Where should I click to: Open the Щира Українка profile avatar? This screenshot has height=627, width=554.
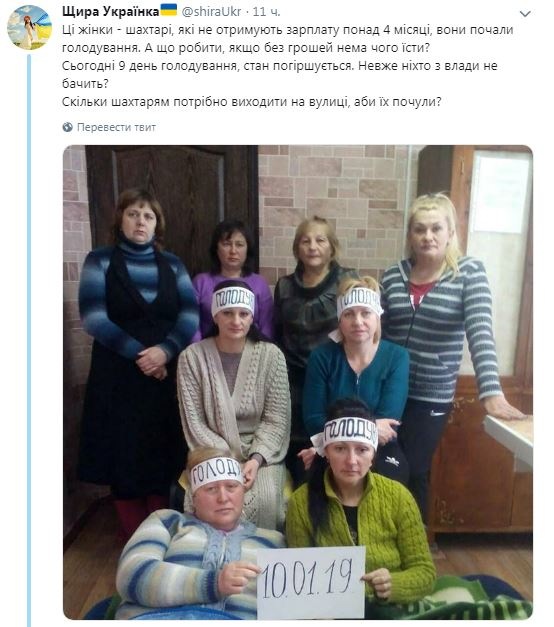(29, 27)
